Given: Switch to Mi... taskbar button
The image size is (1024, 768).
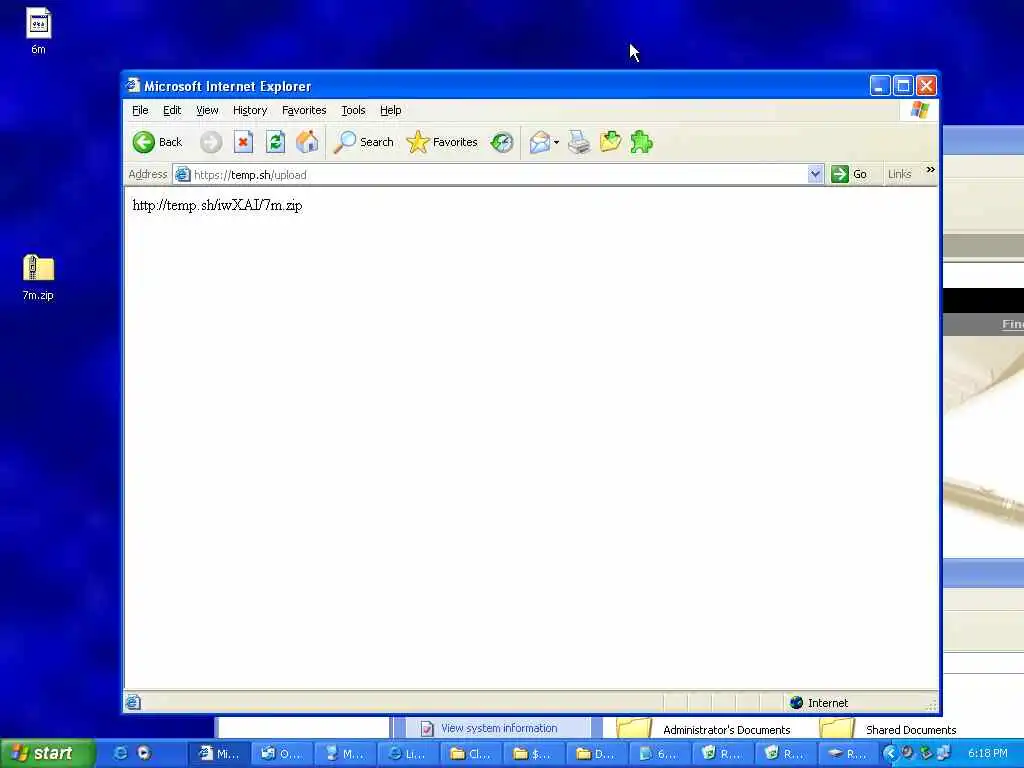Looking at the screenshot, I should (219, 754).
